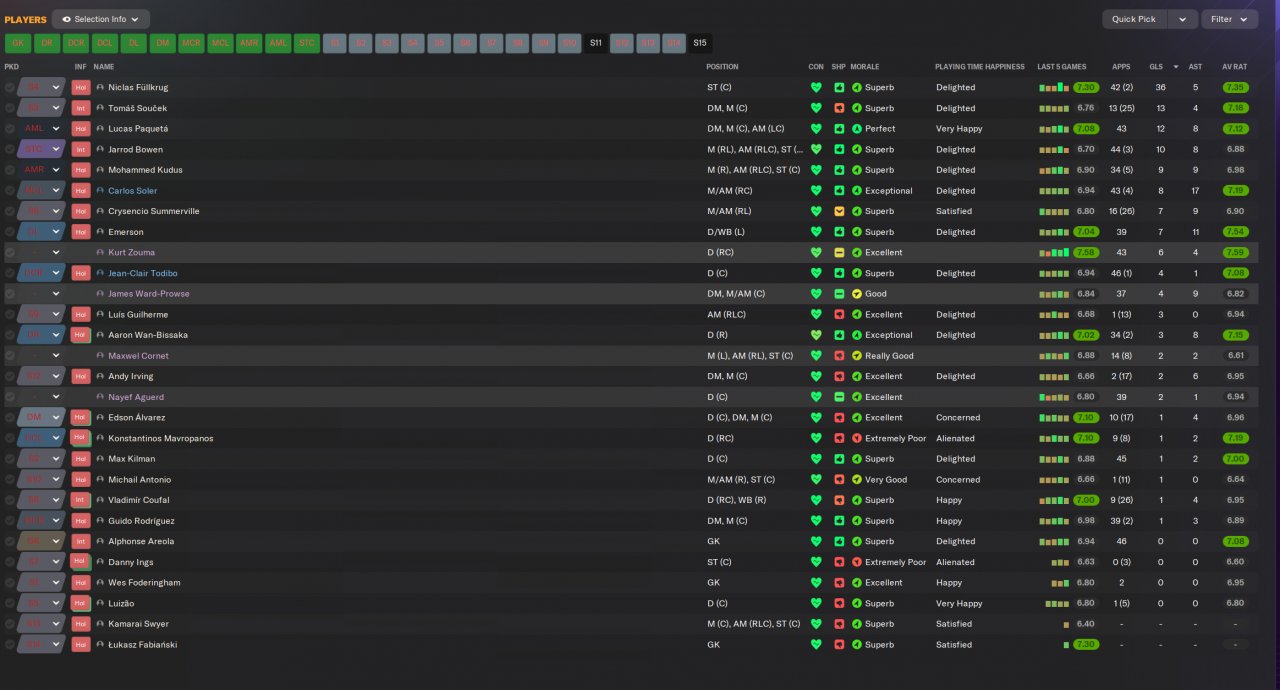
Task: Sort by MORALE column header
Action: point(864,67)
